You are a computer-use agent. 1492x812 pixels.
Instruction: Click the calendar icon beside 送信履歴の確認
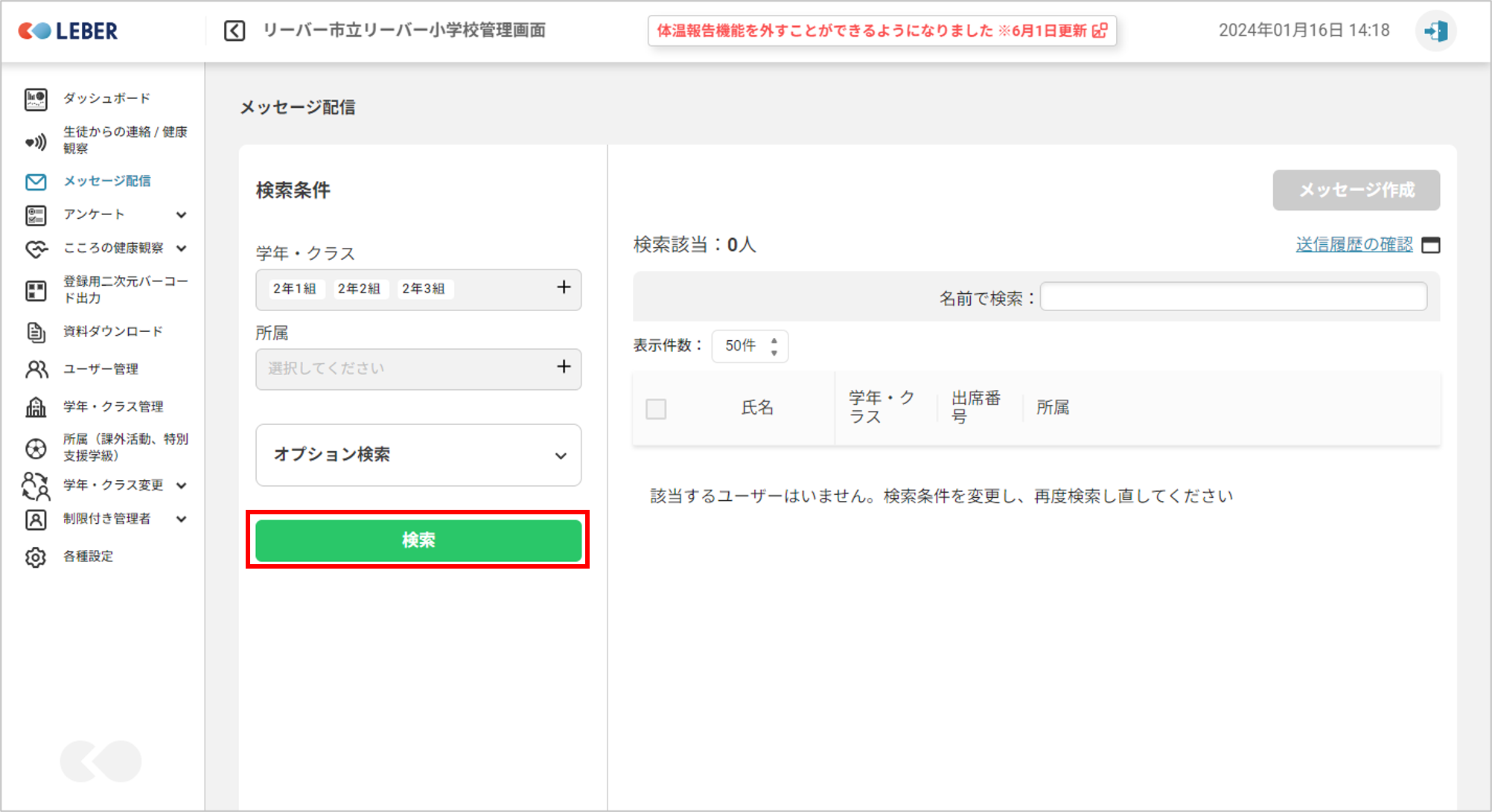[1430, 245]
